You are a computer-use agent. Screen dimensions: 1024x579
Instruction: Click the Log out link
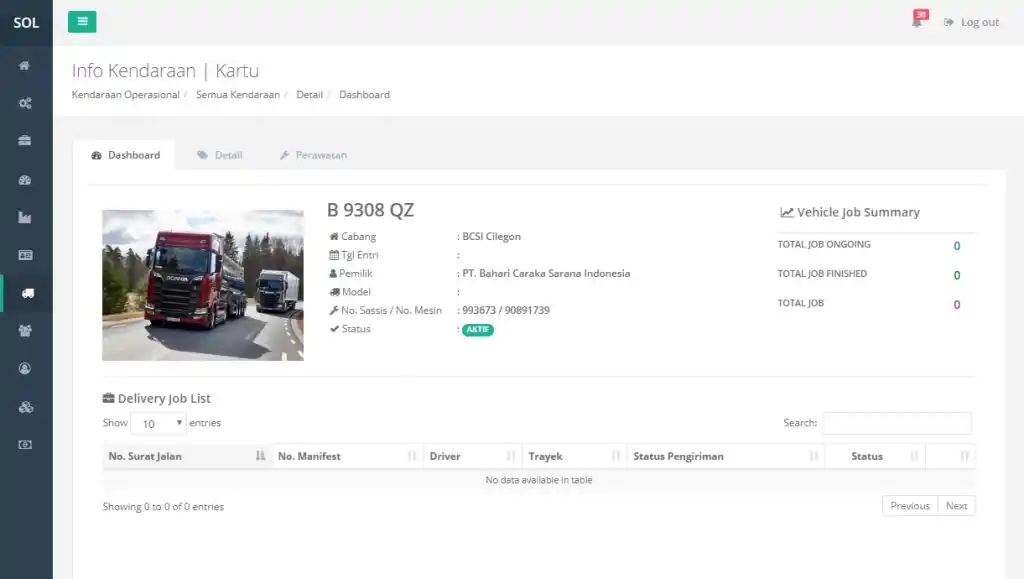972,22
